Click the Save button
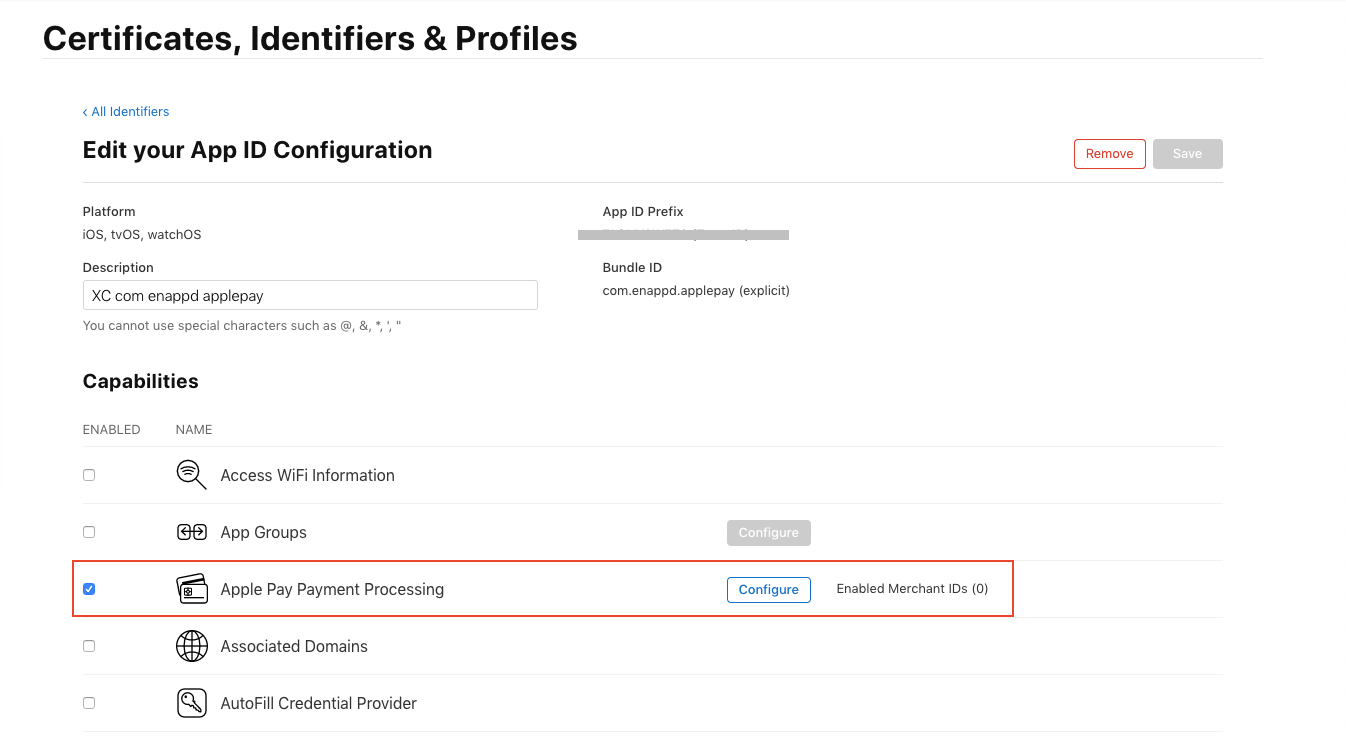Viewport: 1346px width, 737px height. tap(1187, 153)
